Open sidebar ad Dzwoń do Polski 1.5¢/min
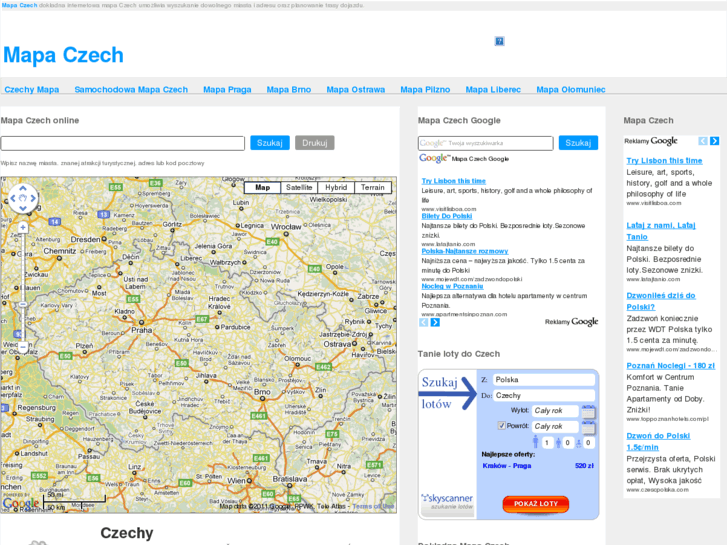 point(658,442)
